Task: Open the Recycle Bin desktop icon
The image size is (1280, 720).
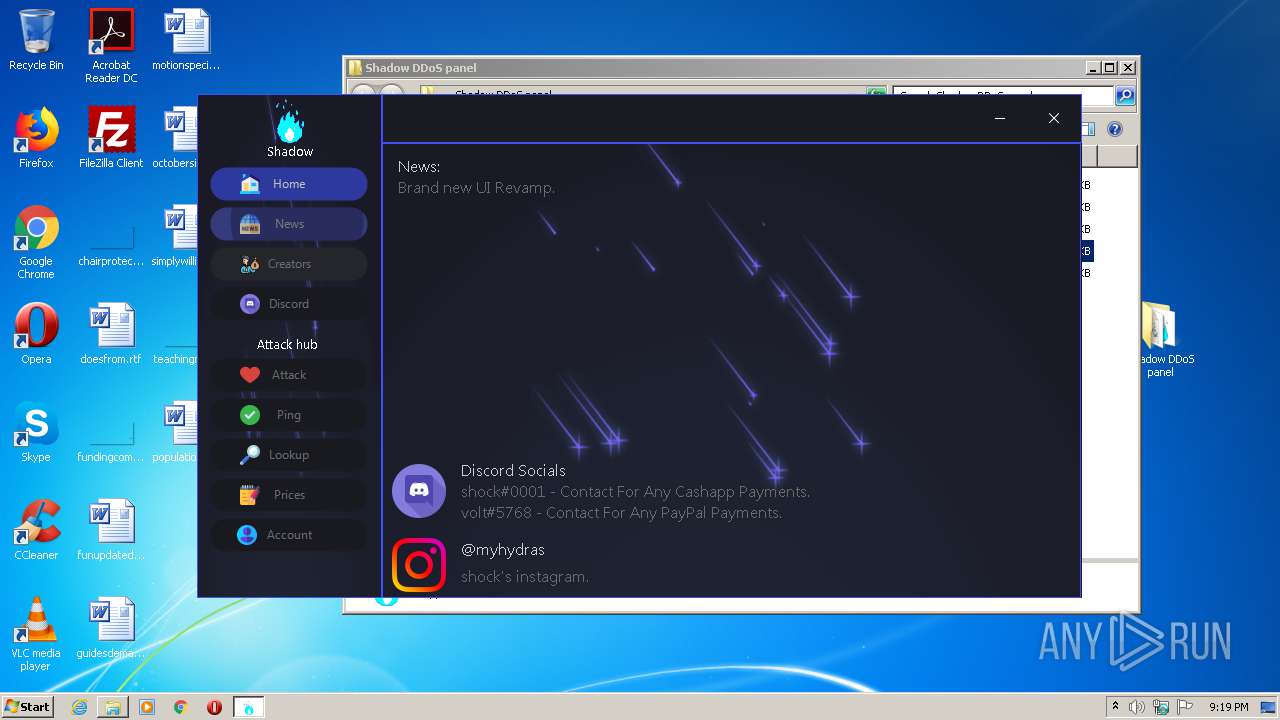Action: pyautogui.click(x=36, y=41)
